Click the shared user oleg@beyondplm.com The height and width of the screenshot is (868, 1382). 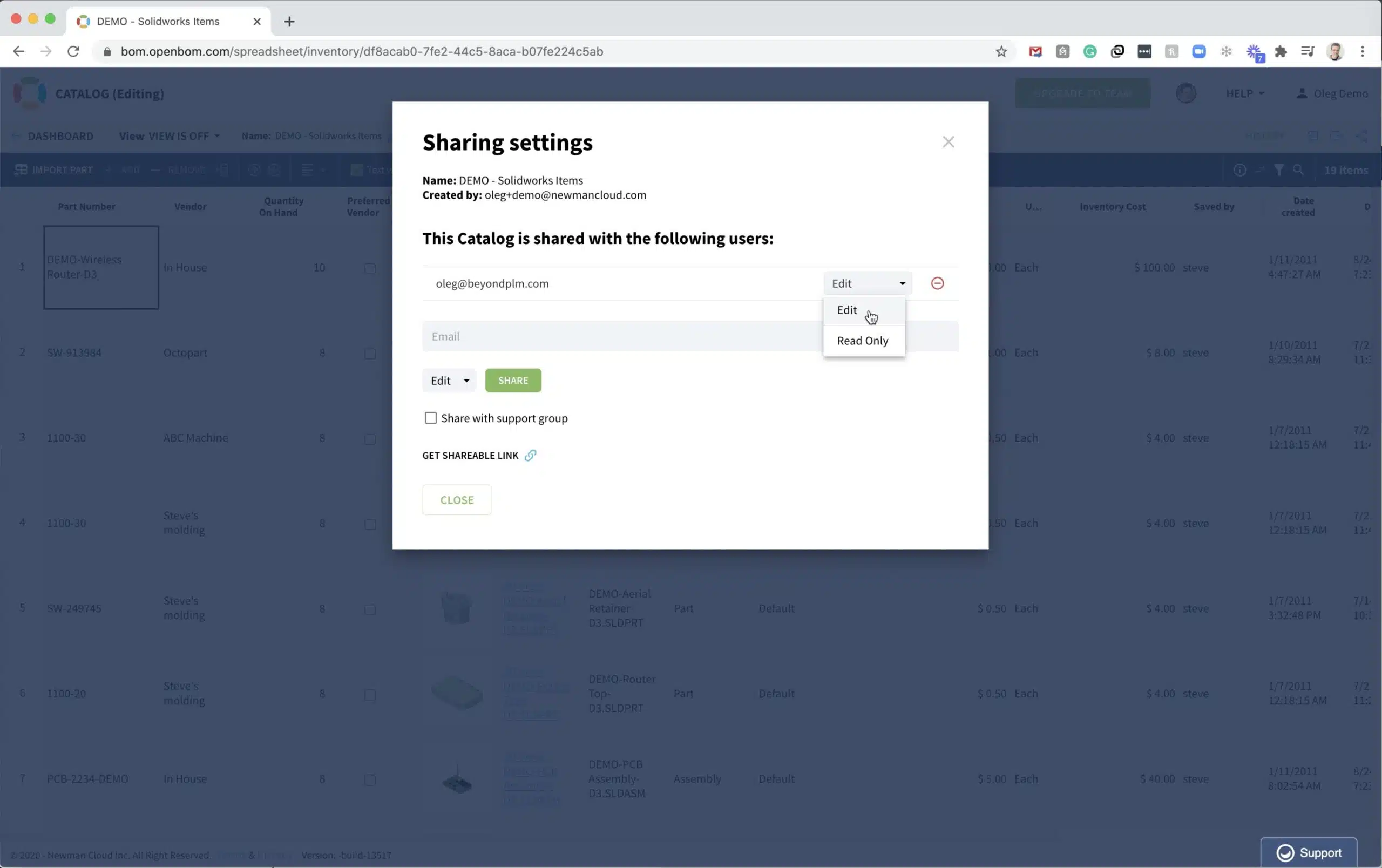(492, 283)
